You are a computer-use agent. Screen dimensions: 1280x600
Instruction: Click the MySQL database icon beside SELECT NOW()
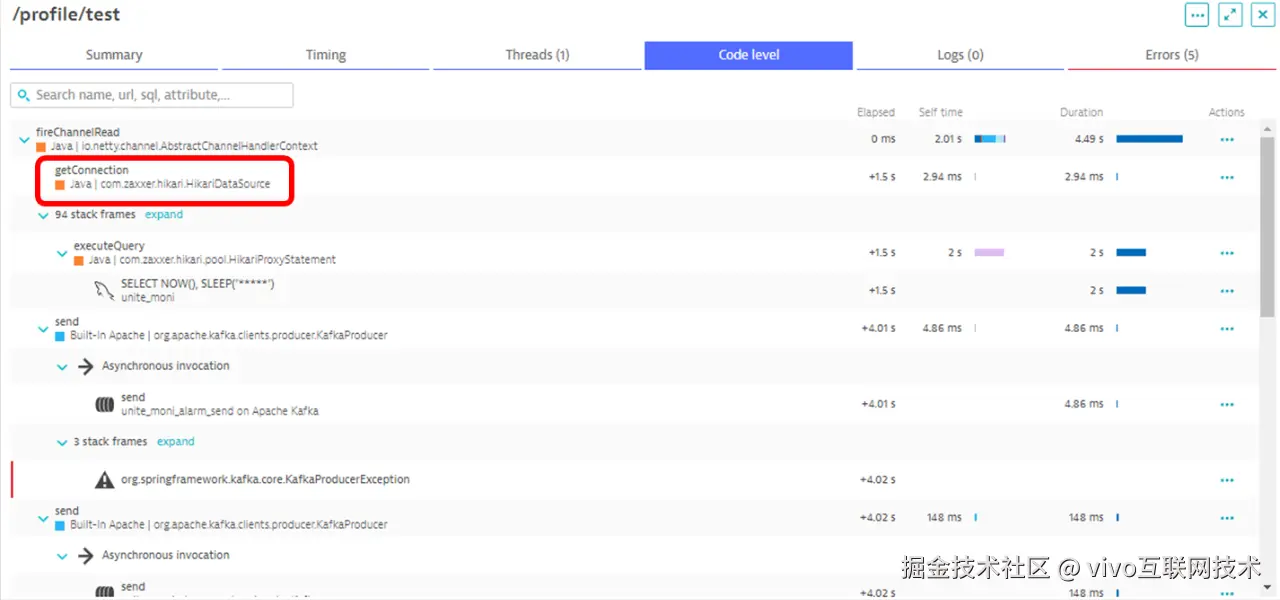click(104, 291)
